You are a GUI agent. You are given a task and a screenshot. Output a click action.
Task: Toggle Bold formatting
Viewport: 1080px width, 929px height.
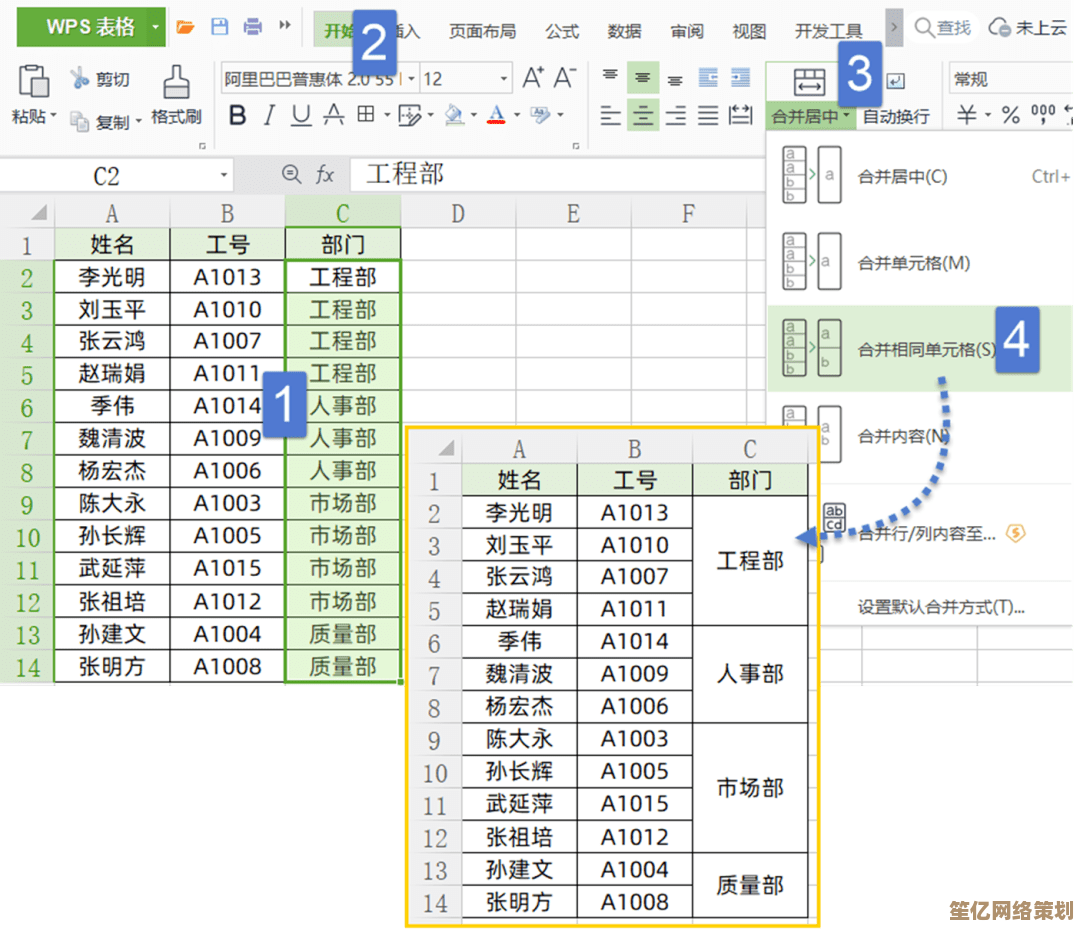point(237,116)
